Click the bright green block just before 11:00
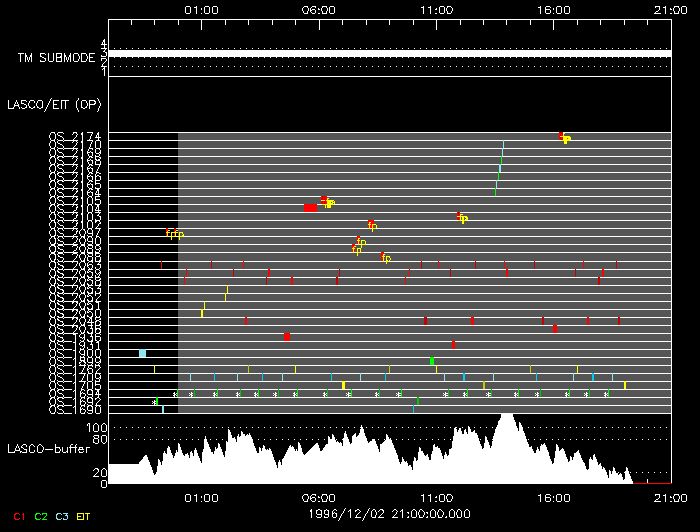The width and height of the screenshot is (700, 532). click(432, 361)
